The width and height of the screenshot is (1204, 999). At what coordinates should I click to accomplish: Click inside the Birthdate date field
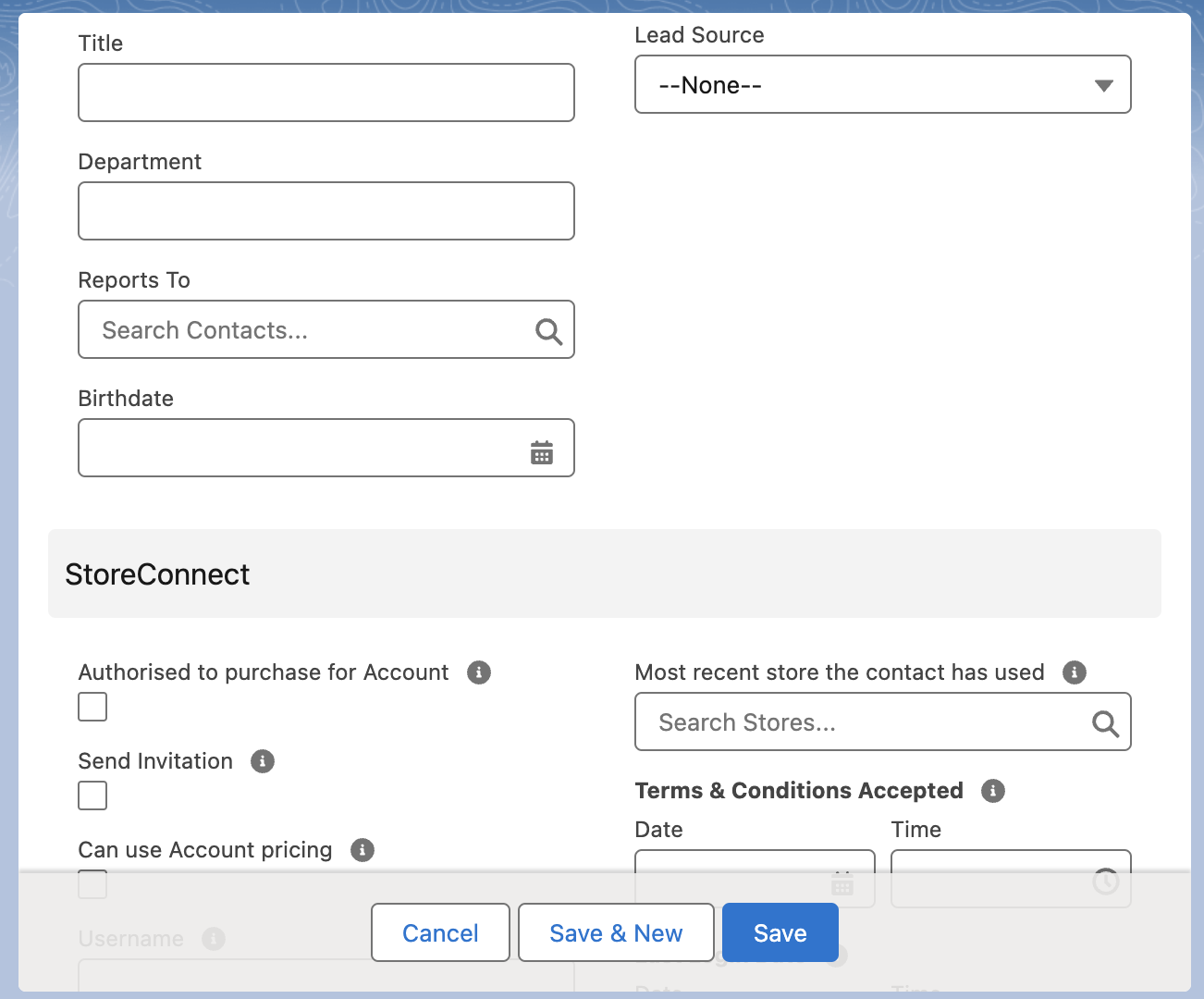(x=296, y=449)
